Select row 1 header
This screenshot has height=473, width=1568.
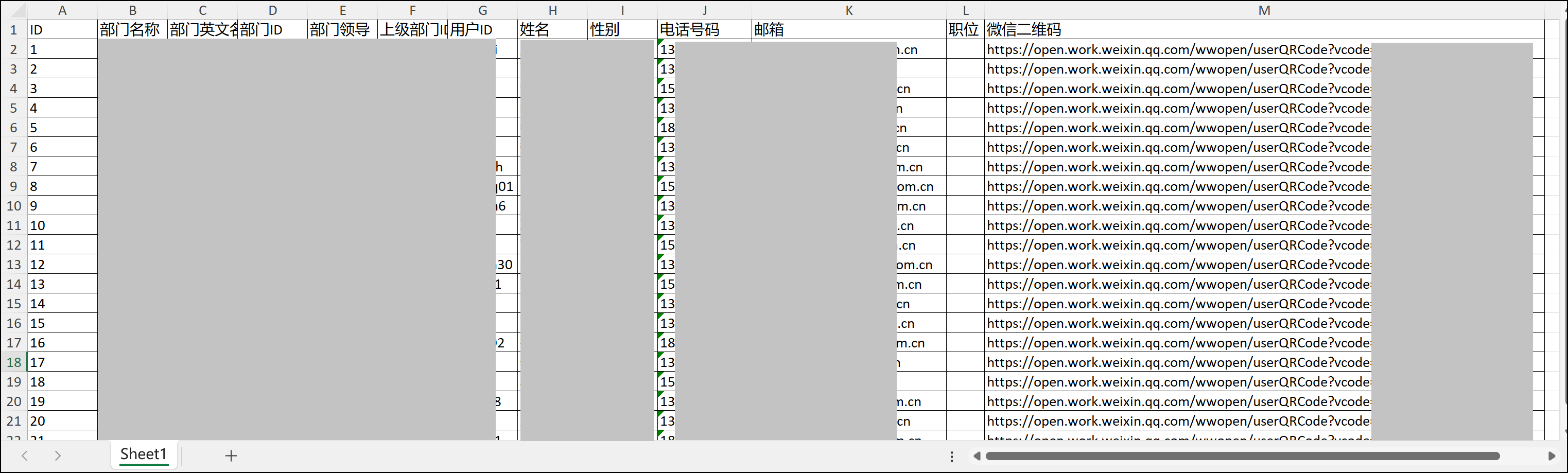point(13,30)
